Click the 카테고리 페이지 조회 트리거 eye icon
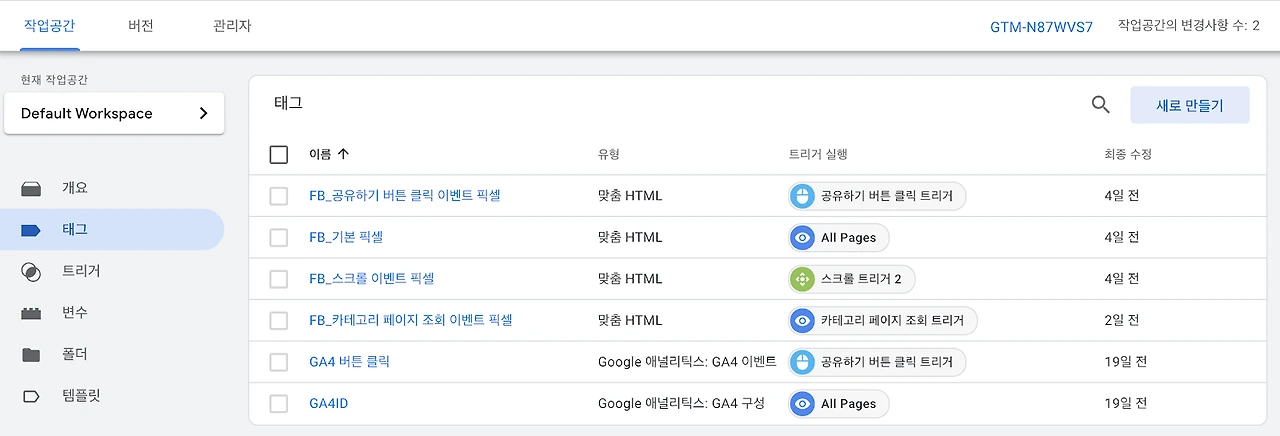This screenshot has height=436, width=1280. point(802,321)
